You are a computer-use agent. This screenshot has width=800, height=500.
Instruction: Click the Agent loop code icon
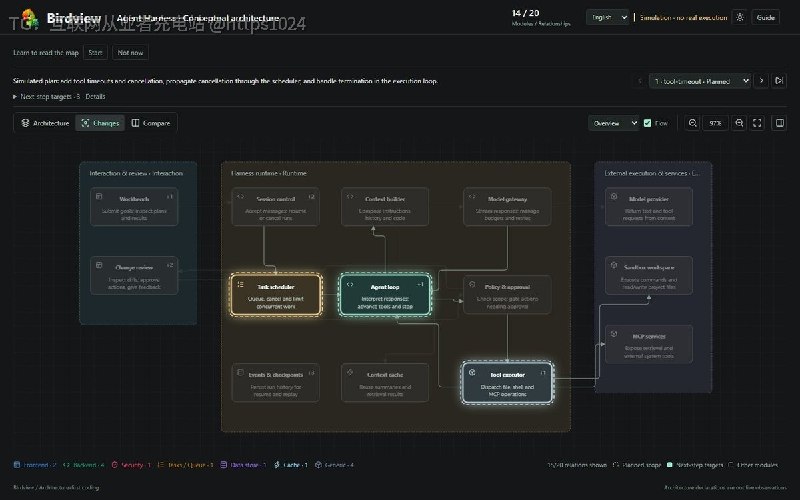click(x=350, y=285)
